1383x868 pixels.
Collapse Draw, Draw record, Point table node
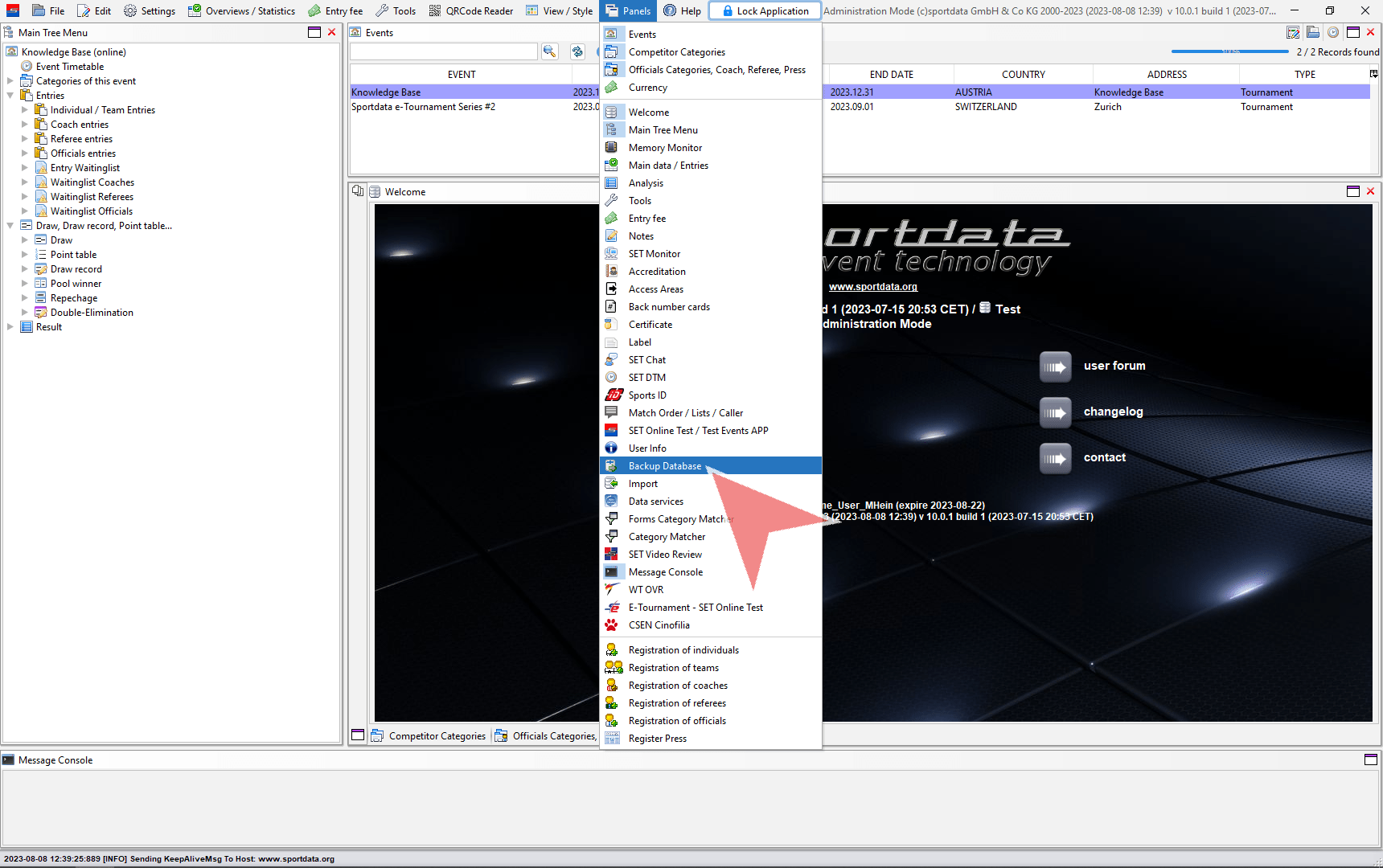pos(10,226)
